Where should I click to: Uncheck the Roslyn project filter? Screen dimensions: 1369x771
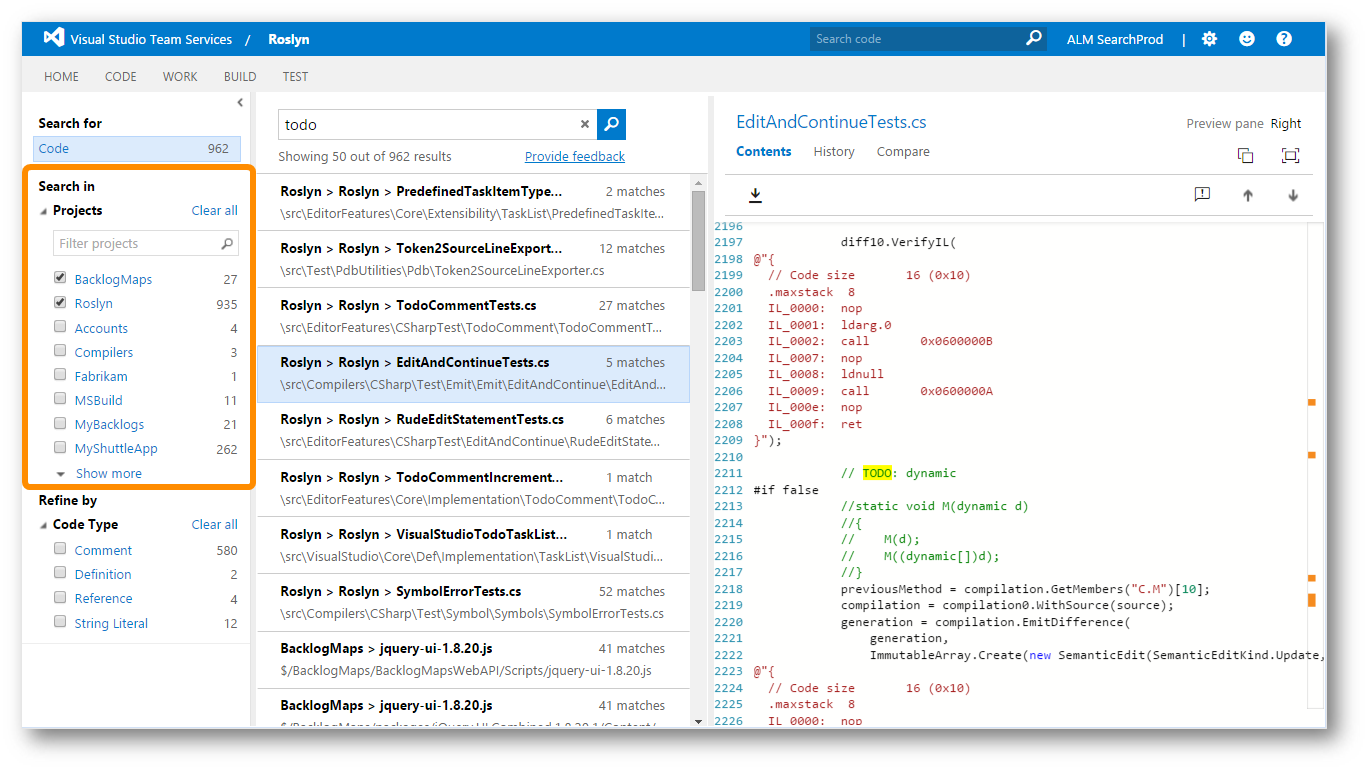pyautogui.click(x=59, y=303)
